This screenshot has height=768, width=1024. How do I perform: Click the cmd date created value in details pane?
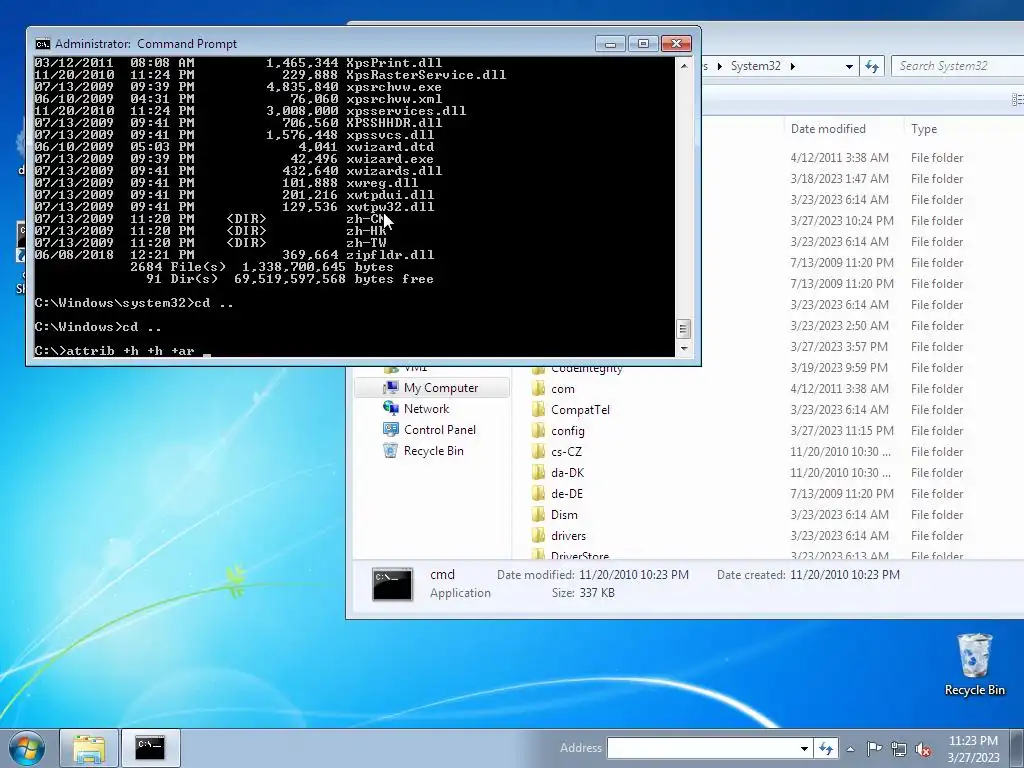[x=844, y=575]
